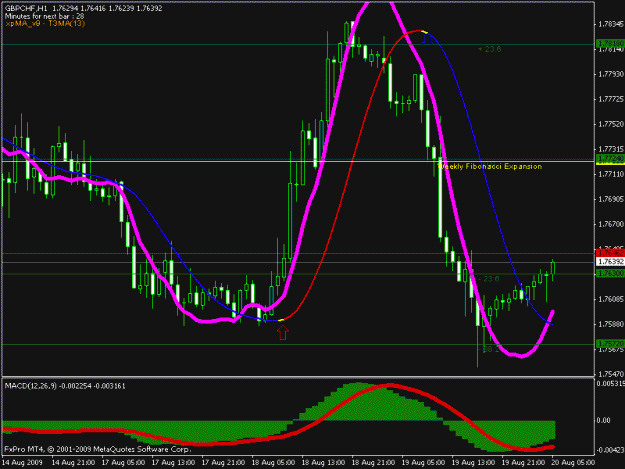Click price scale value 1.77725
625x469 pixels.
pos(611,99)
